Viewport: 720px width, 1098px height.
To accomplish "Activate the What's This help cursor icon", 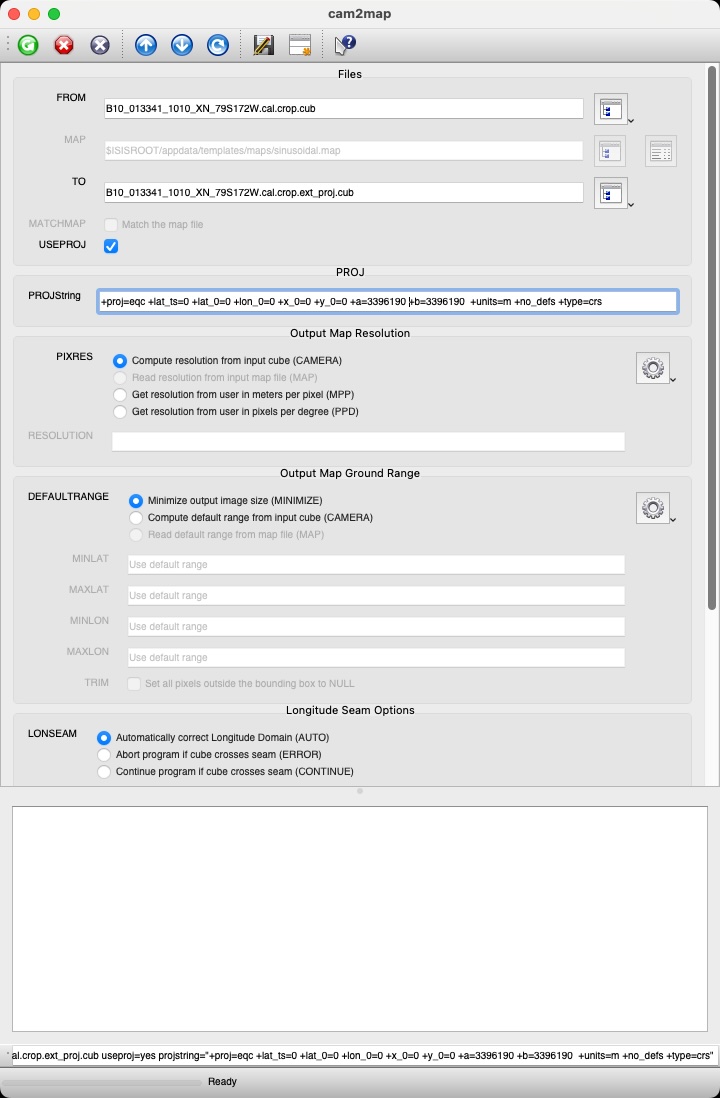I will click(345, 45).
